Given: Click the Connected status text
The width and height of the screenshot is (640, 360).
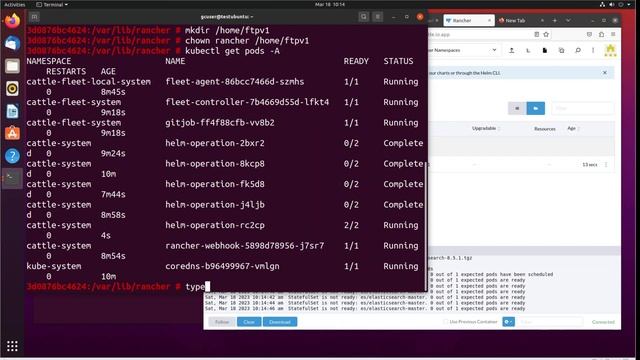Looking at the screenshot, I should (603, 322).
